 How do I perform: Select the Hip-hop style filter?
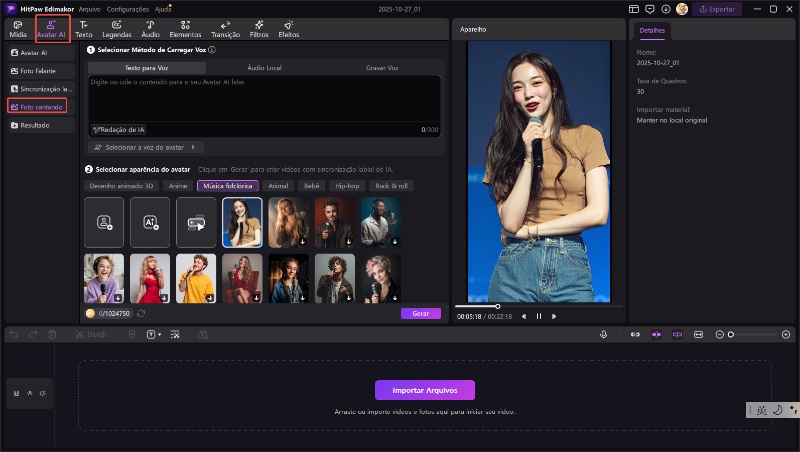point(347,186)
